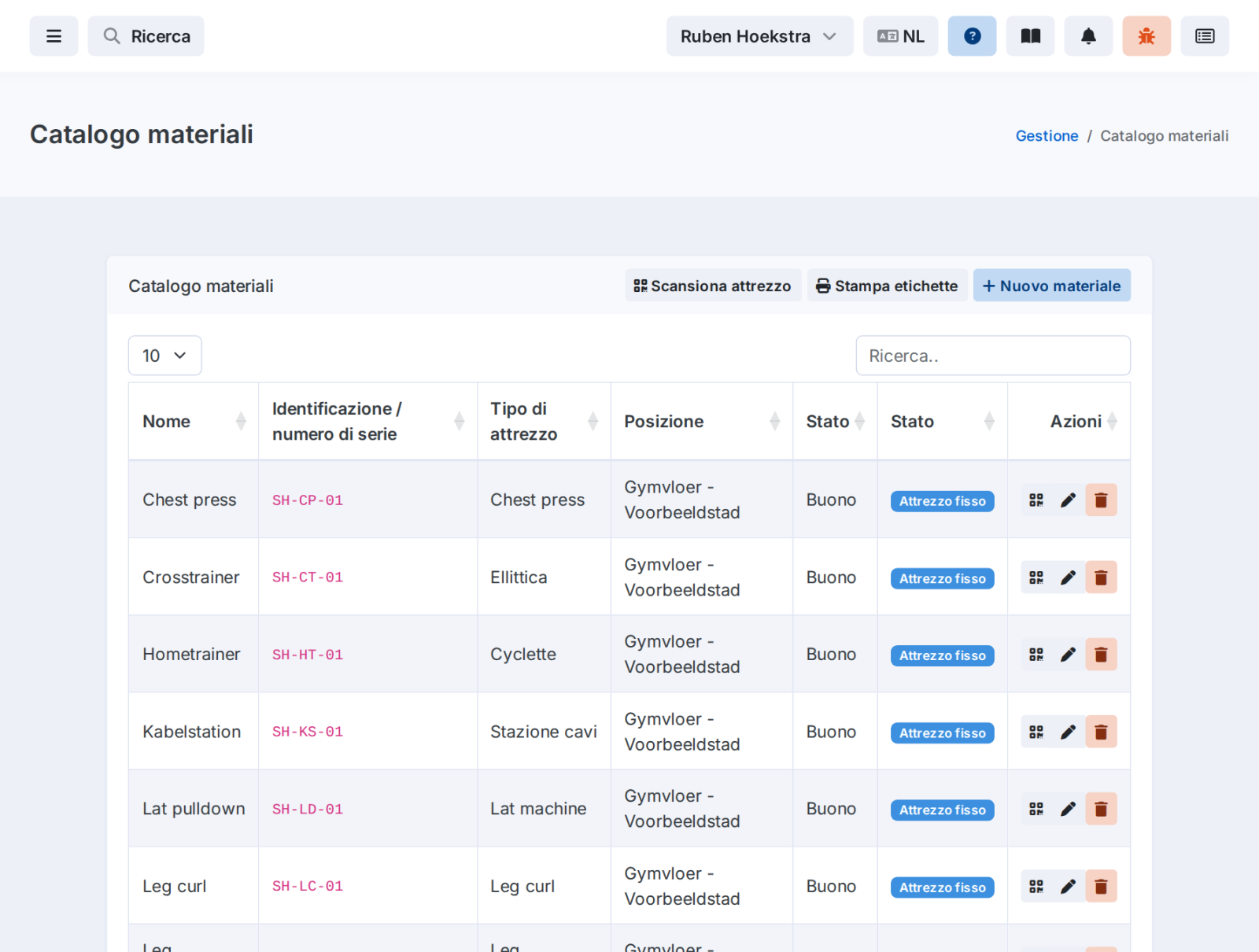Edit the Lat pulldown entry
This screenshot has height=952, width=1259.
[x=1068, y=809]
